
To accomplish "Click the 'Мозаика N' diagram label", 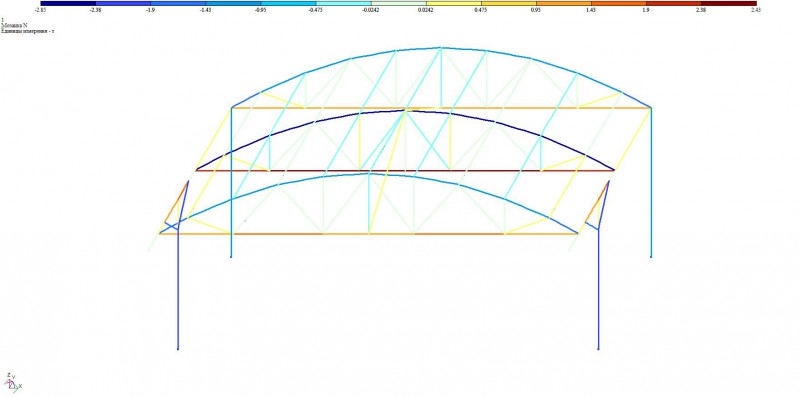I will (x=14, y=25).
